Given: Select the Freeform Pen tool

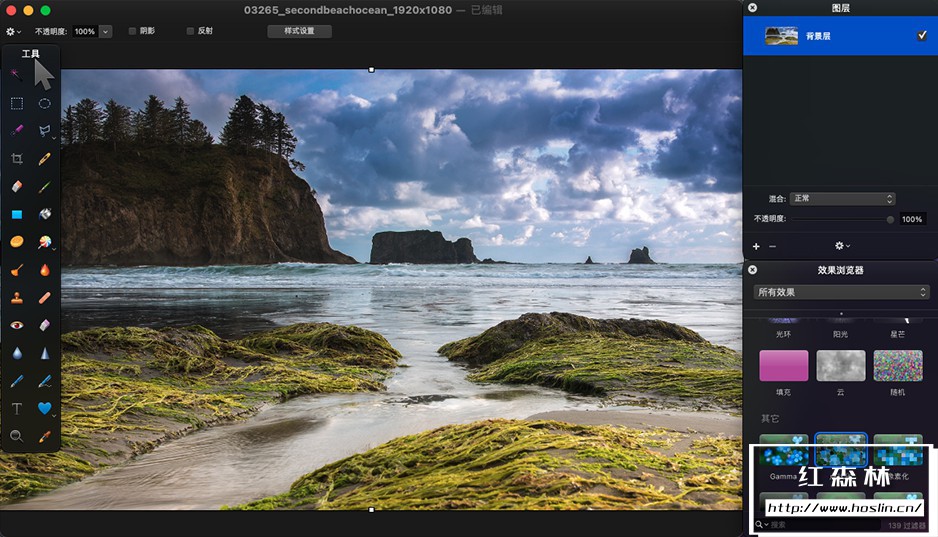Looking at the screenshot, I should [44, 381].
